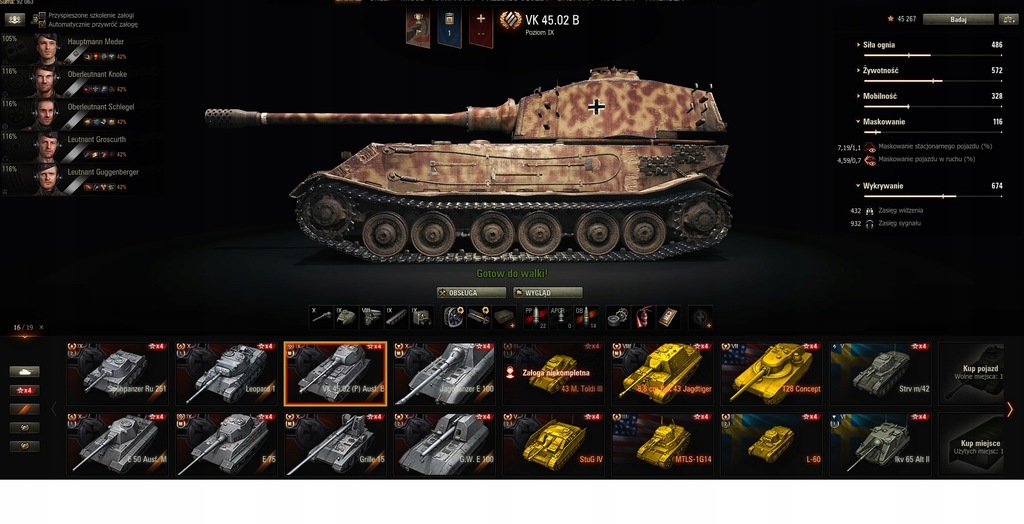Screen dimensions: 1024x524
Task: Open the tracks suspension module slot
Action: click(396, 317)
